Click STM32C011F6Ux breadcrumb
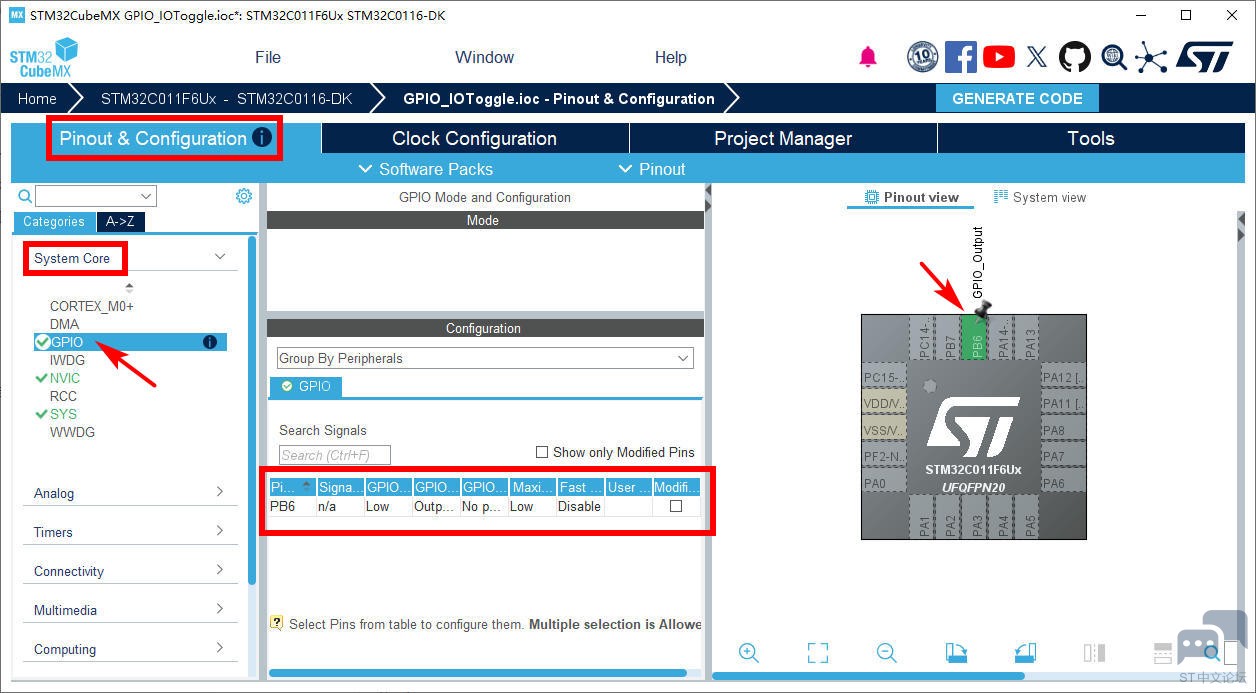Screen dimensions: 1256x693 [x=226, y=98]
